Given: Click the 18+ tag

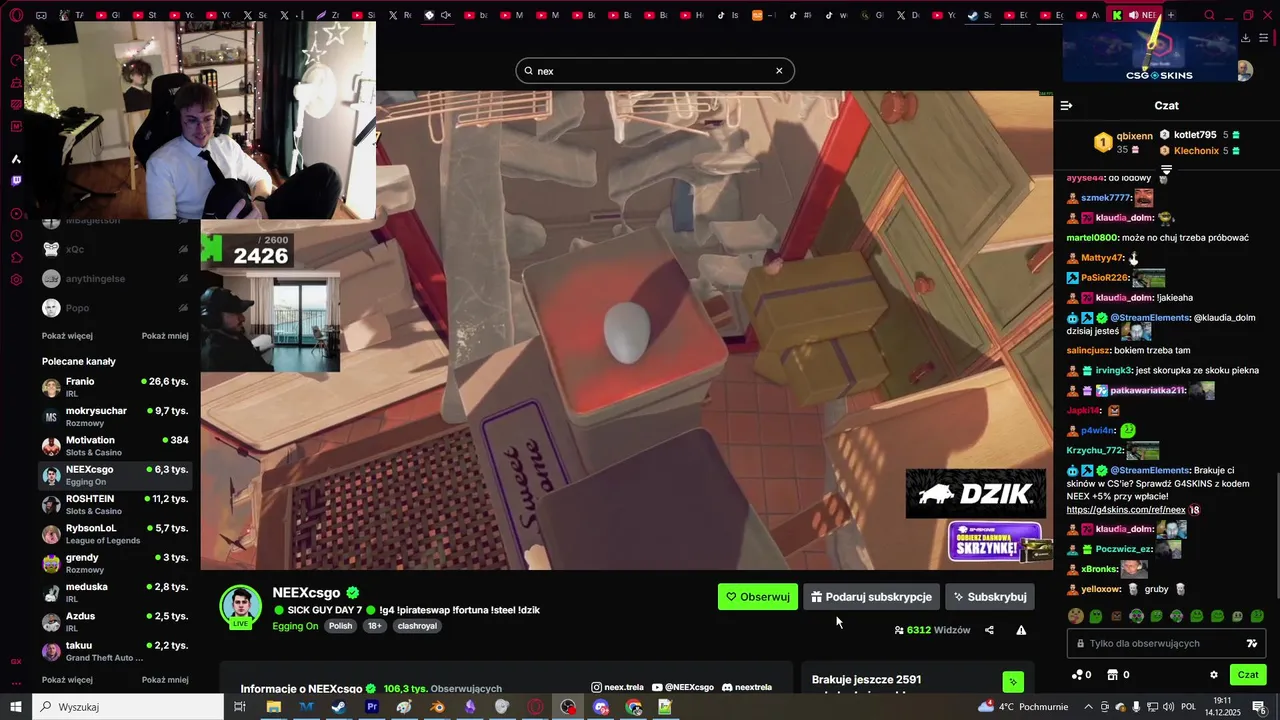Looking at the screenshot, I should (374, 626).
